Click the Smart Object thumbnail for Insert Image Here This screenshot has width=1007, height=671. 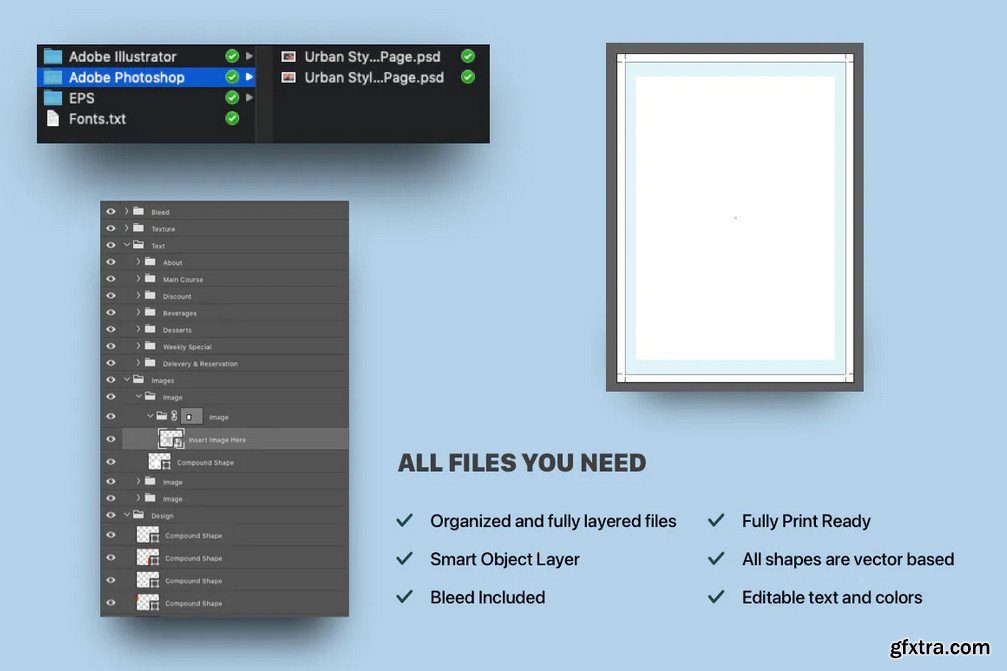[x=171, y=439]
